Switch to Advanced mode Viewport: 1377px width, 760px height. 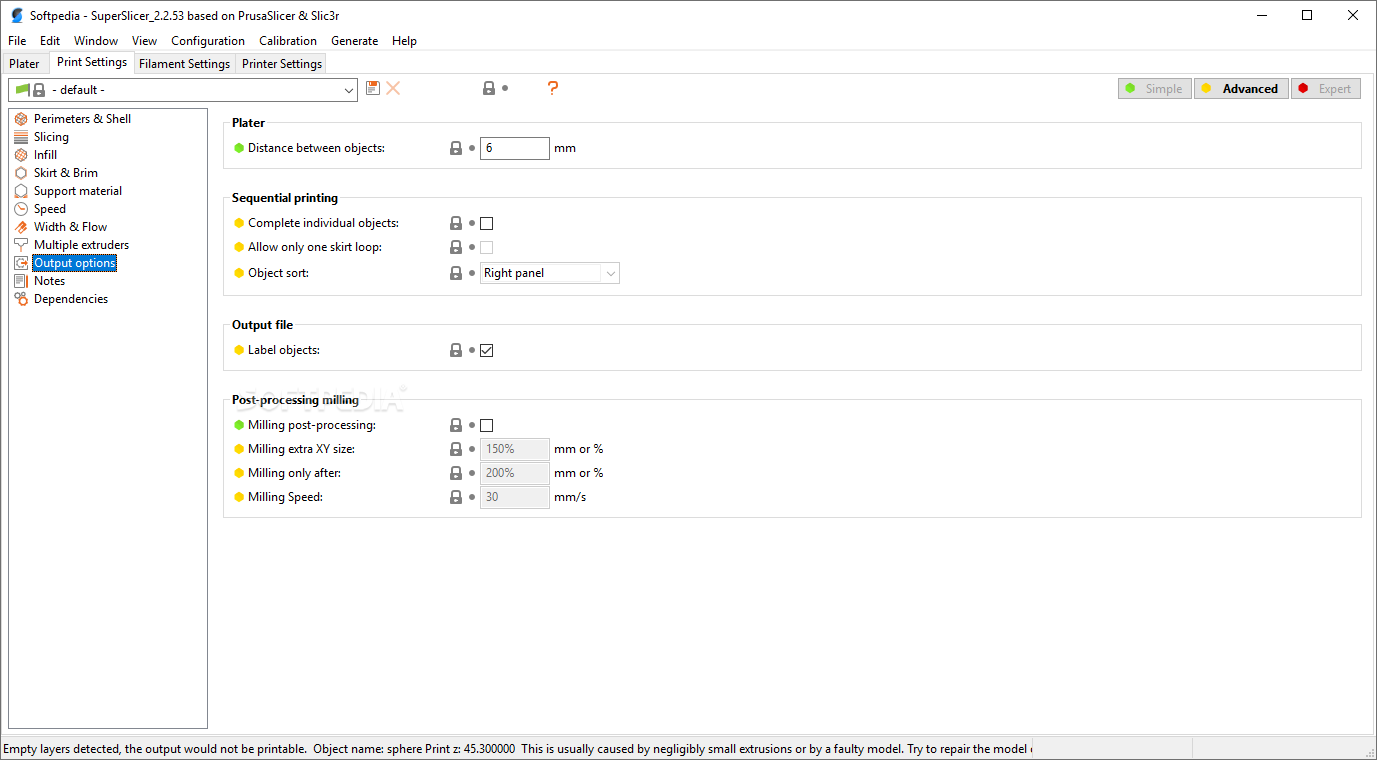[x=1240, y=89]
